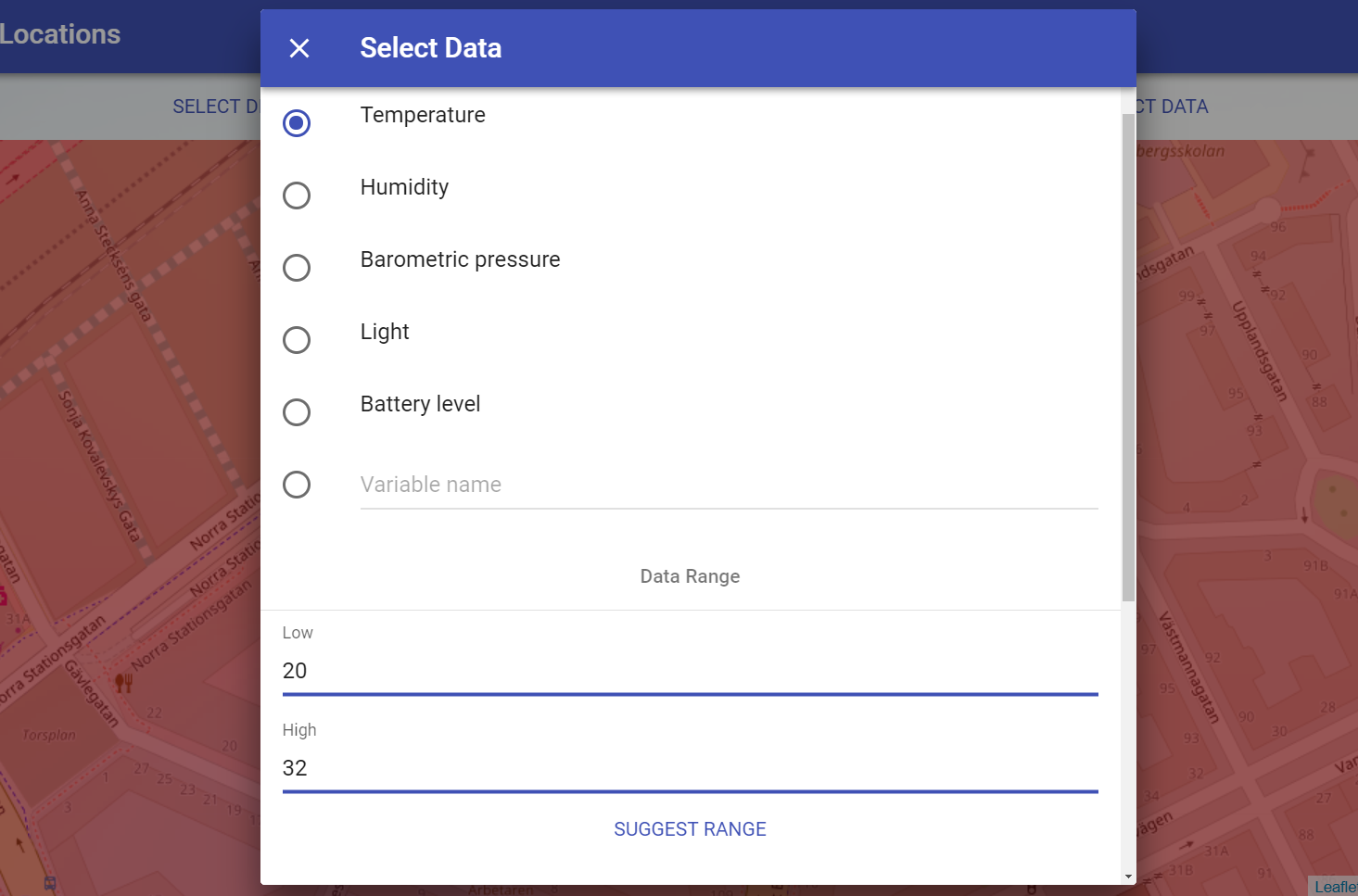Image resolution: width=1358 pixels, height=896 pixels.
Task: Select the Light radio button
Action: (x=297, y=340)
